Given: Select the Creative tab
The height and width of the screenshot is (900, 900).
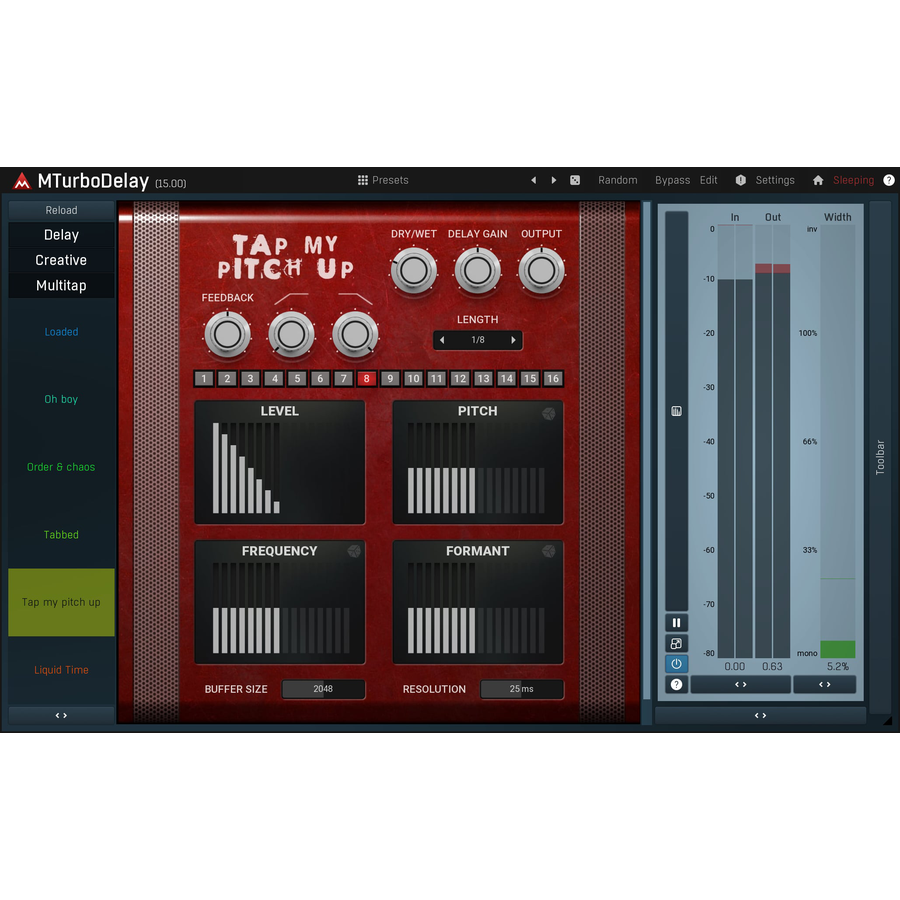Looking at the screenshot, I should pyautogui.click(x=61, y=260).
